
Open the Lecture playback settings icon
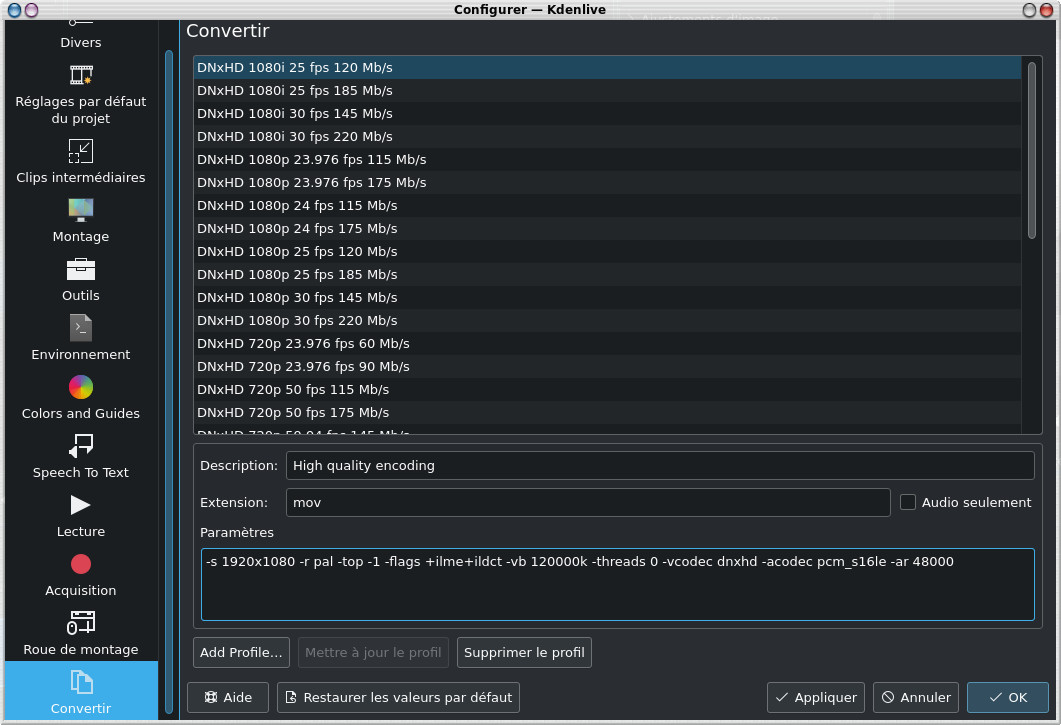(x=81, y=506)
